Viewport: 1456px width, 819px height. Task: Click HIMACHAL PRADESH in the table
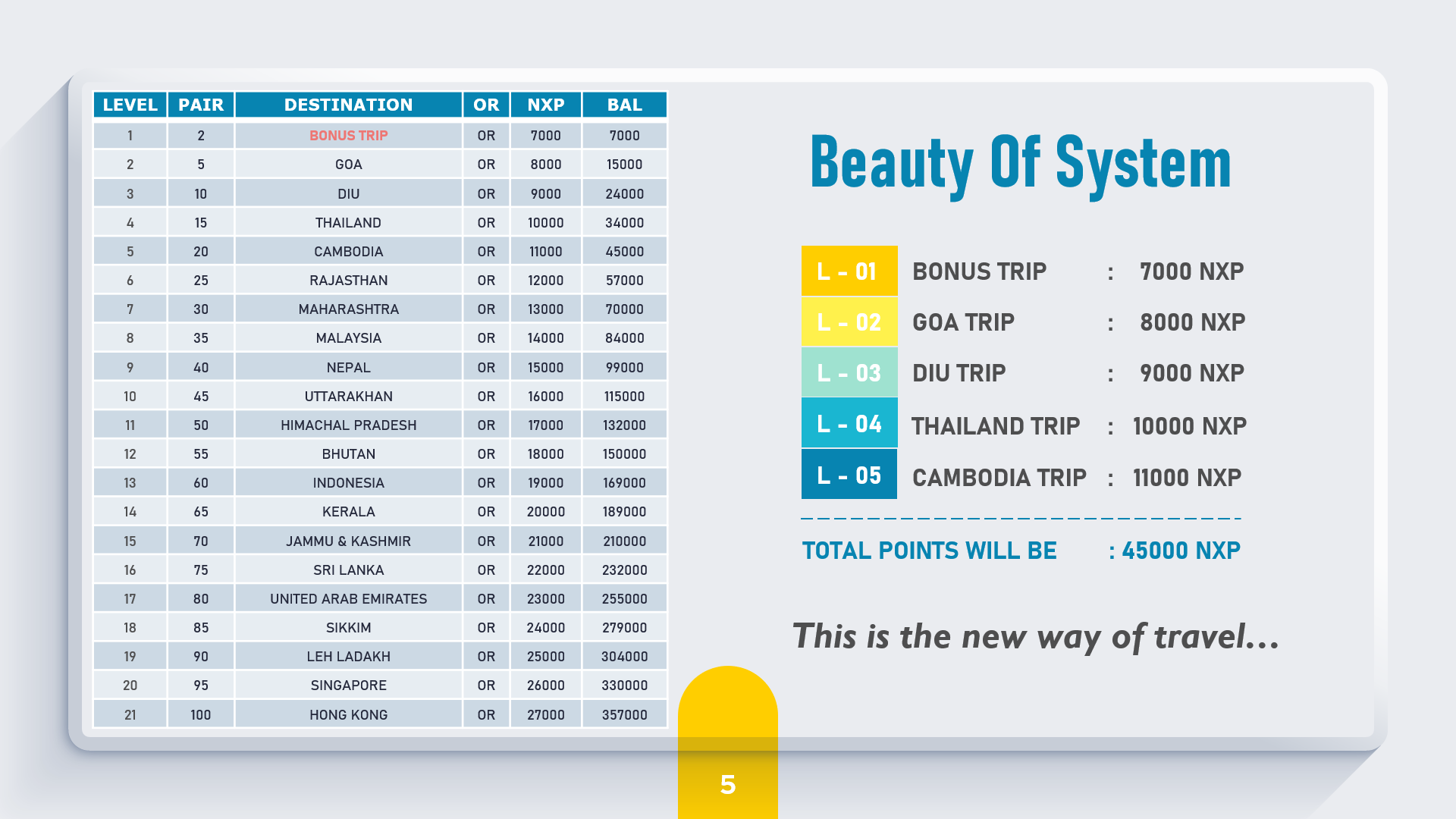349,425
